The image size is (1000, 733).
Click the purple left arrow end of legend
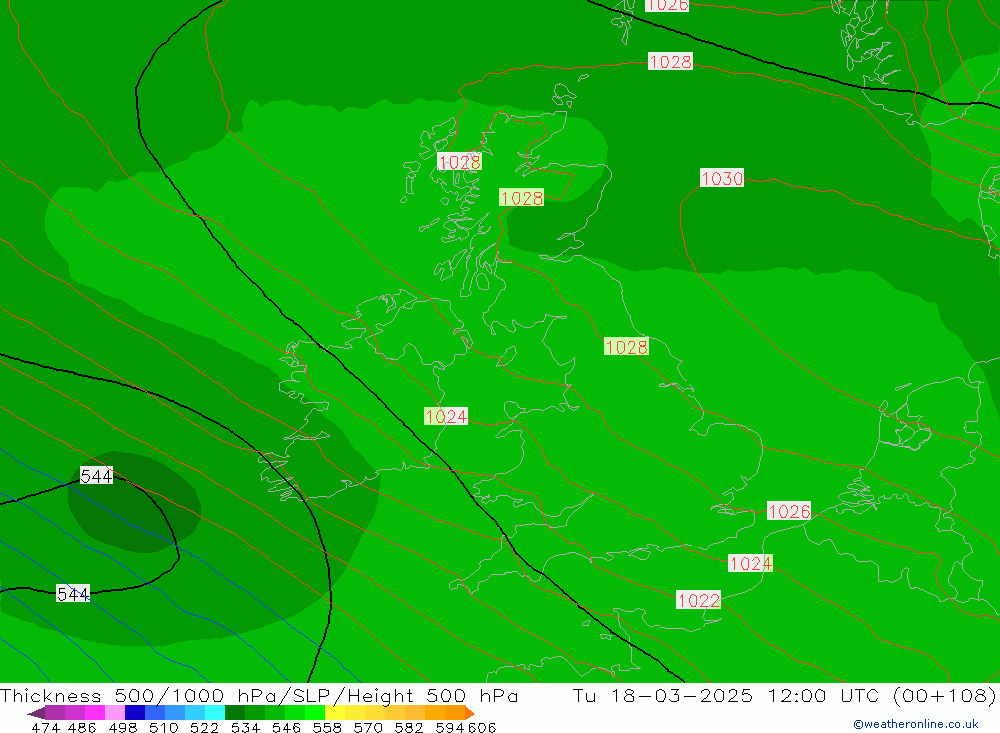click(x=36, y=713)
